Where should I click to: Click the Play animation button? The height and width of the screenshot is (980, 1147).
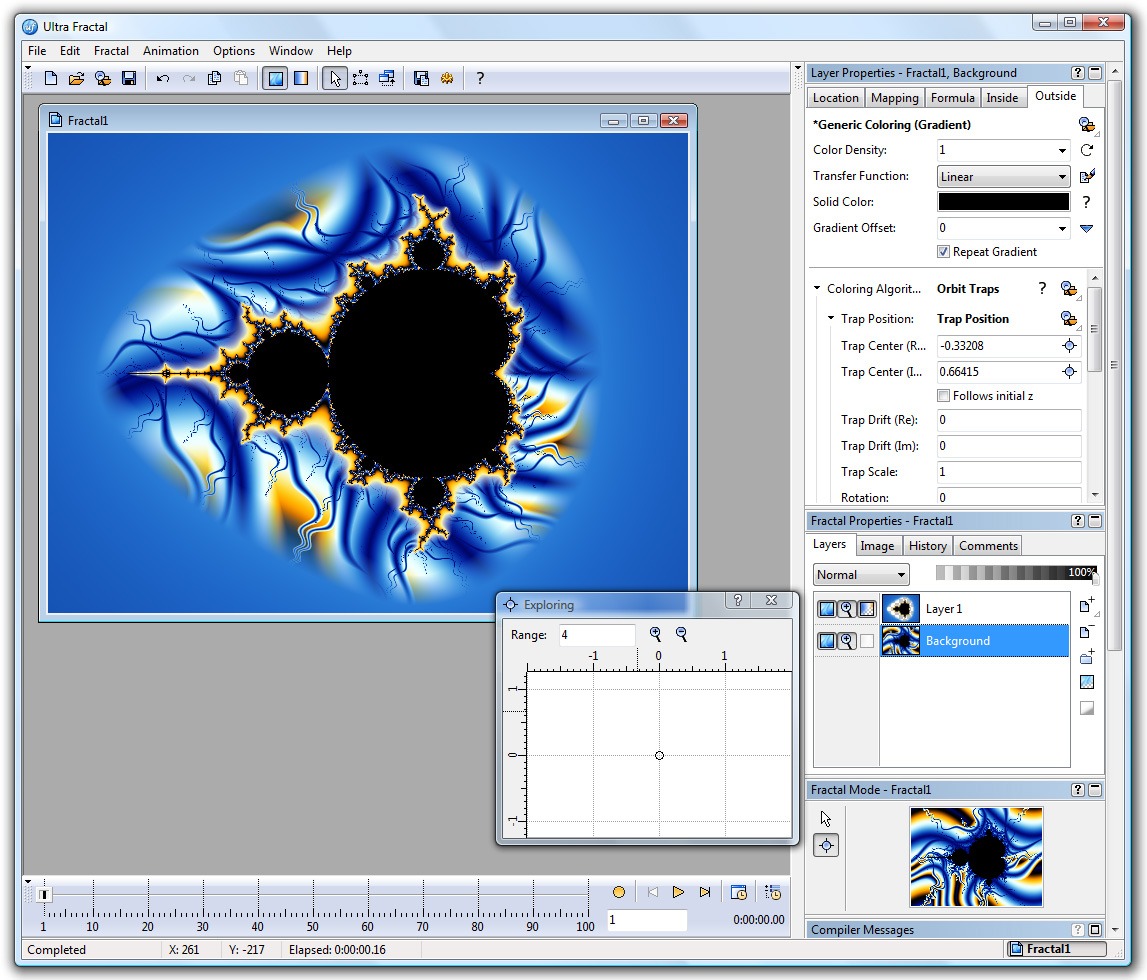pyautogui.click(x=678, y=892)
